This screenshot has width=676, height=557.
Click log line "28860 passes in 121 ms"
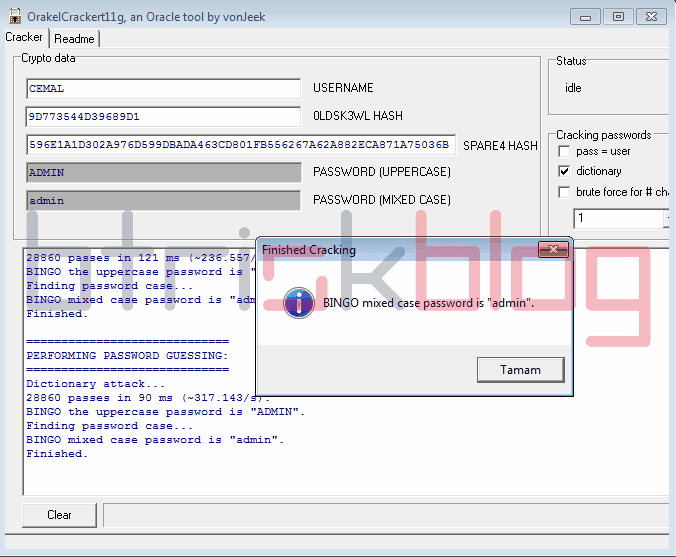click(x=141, y=258)
